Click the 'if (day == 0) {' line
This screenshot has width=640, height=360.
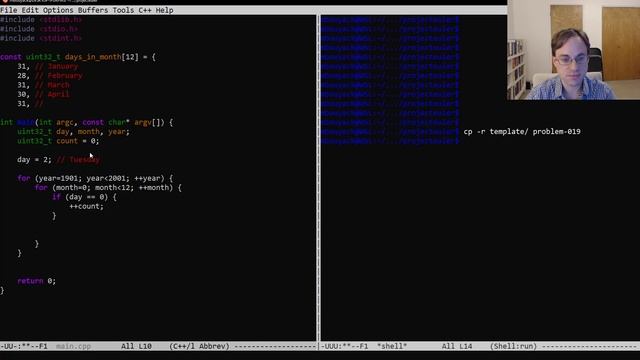pos(84,197)
